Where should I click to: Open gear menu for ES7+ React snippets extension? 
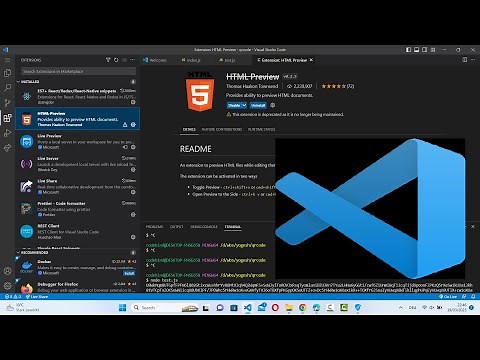(133, 102)
